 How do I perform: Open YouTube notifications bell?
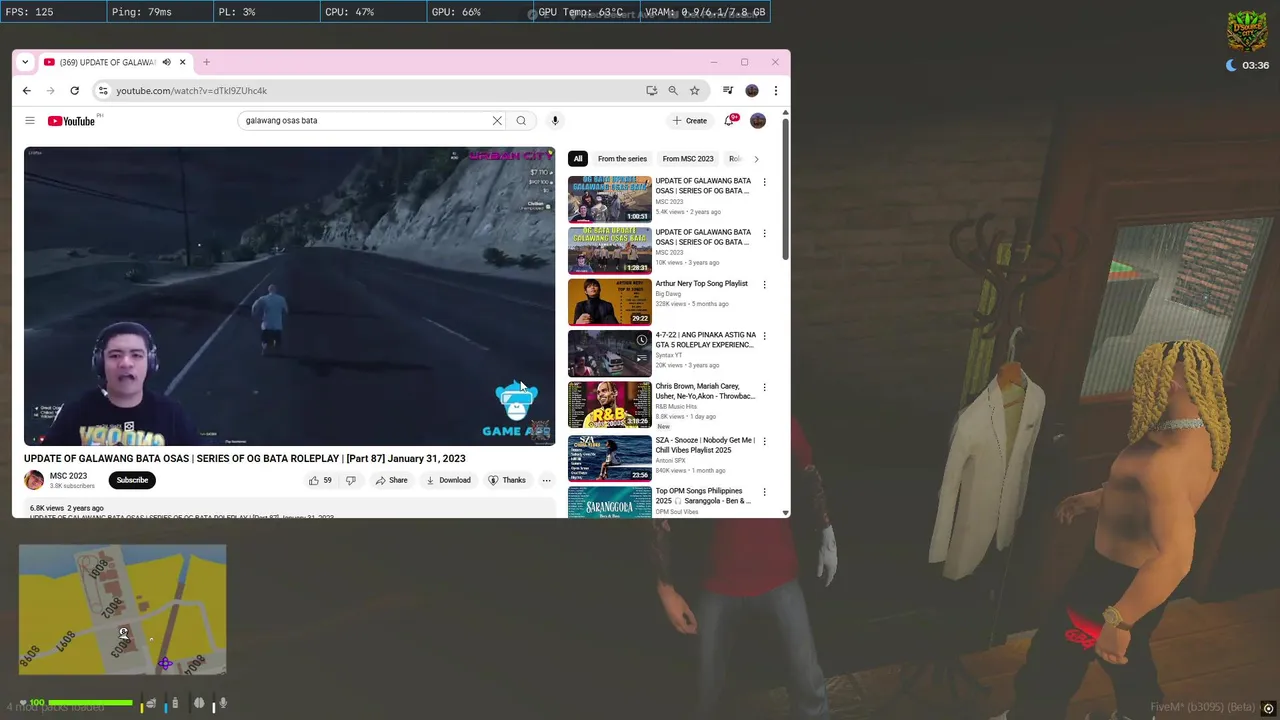(730, 121)
